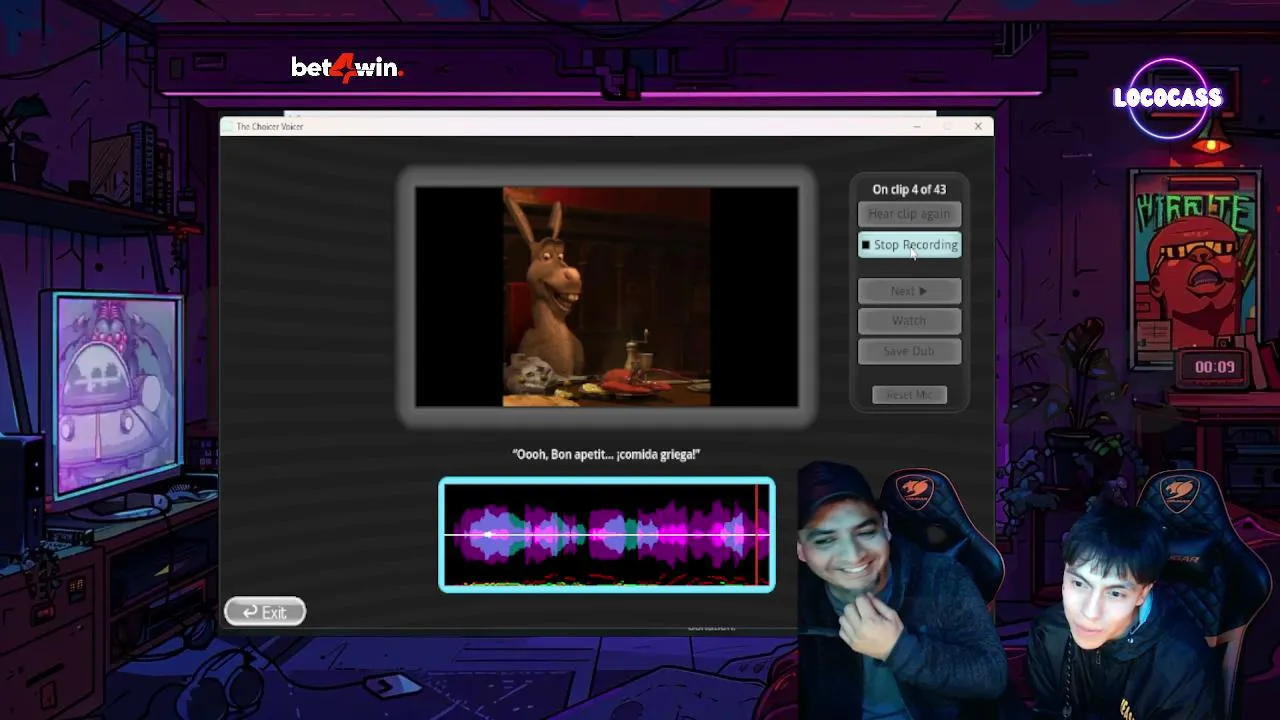
Task: Select the subtitle "Oooh, Bon apetit... ¡comida griega!"
Action: [x=606, y=454]
